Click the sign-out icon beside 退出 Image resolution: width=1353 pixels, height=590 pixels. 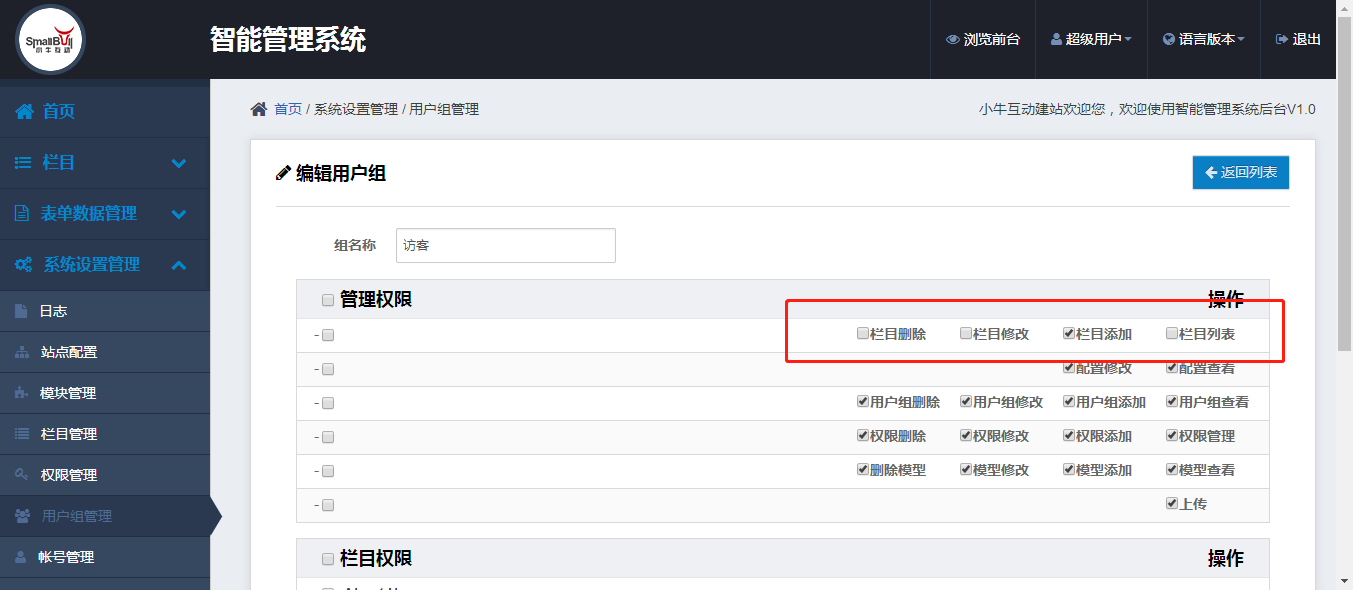pyautogui.click(x=1281, y=40)
